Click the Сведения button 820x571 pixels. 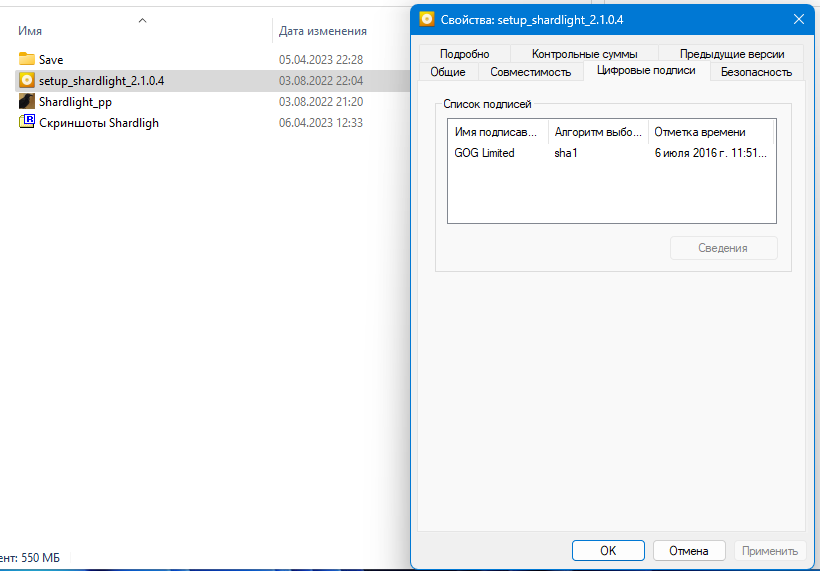(x=723, y=248)
